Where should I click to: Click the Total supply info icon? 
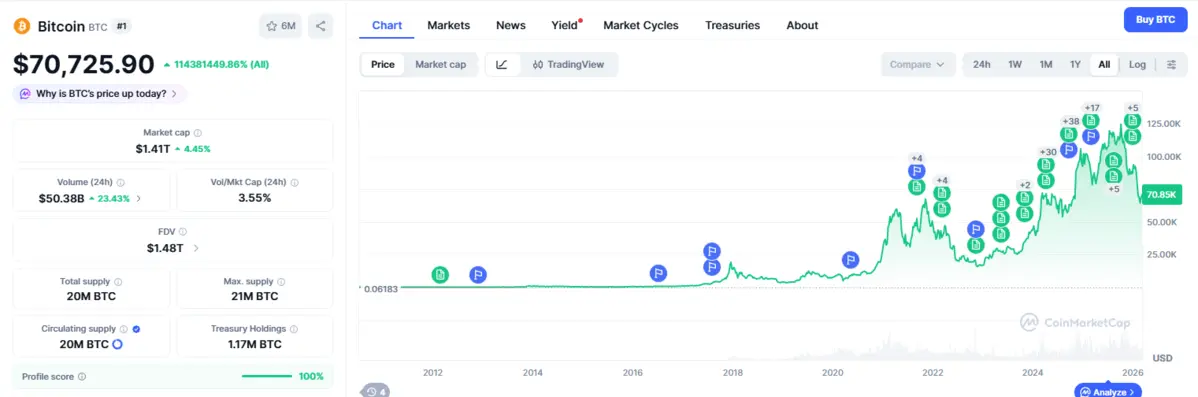tap(118, 282)
